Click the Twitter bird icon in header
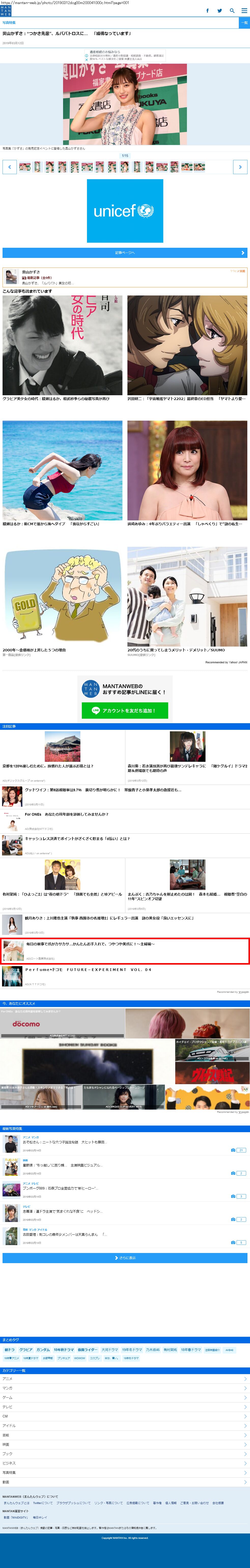 pyautogui.click(x=219, y=10)
